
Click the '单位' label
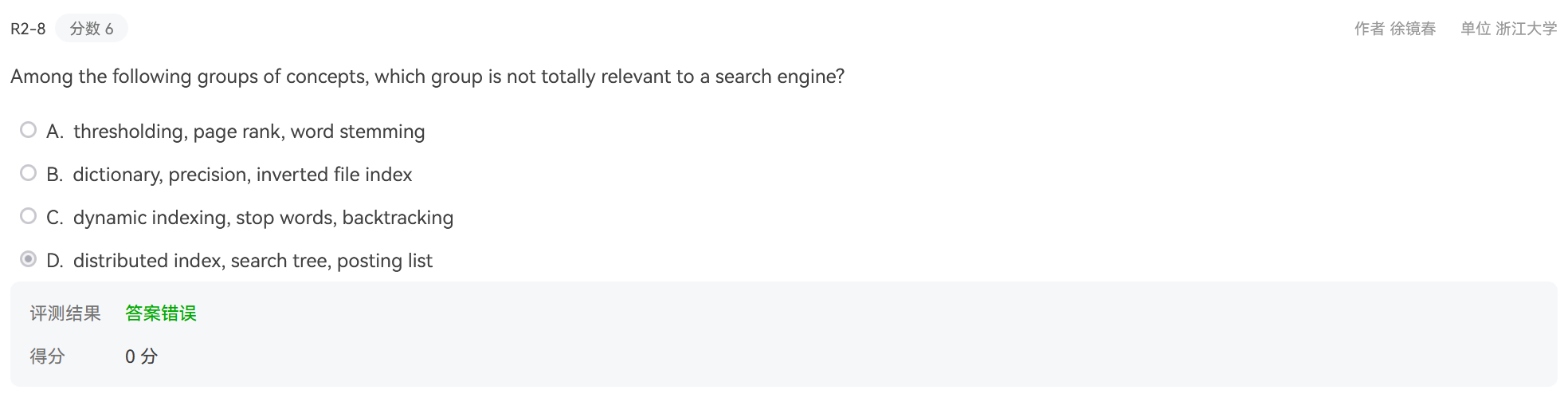pos(1476,29)
